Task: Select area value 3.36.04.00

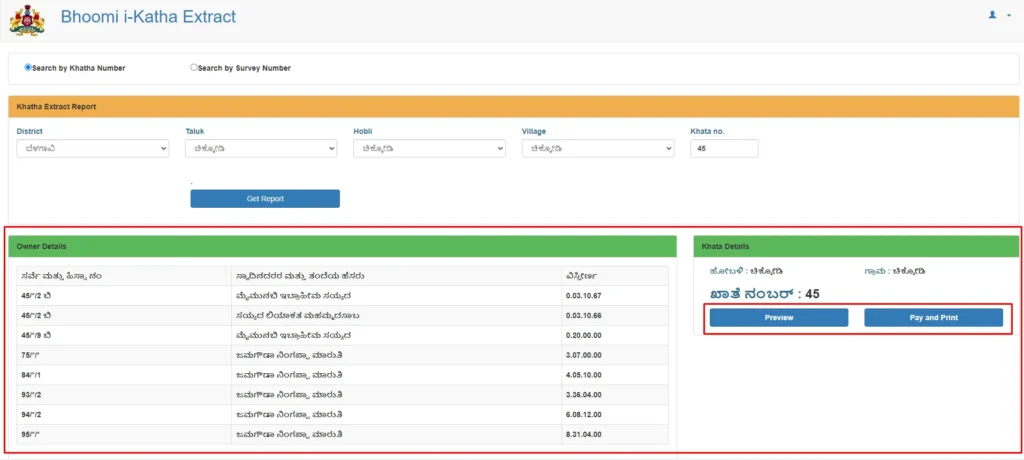Action: 584,395
